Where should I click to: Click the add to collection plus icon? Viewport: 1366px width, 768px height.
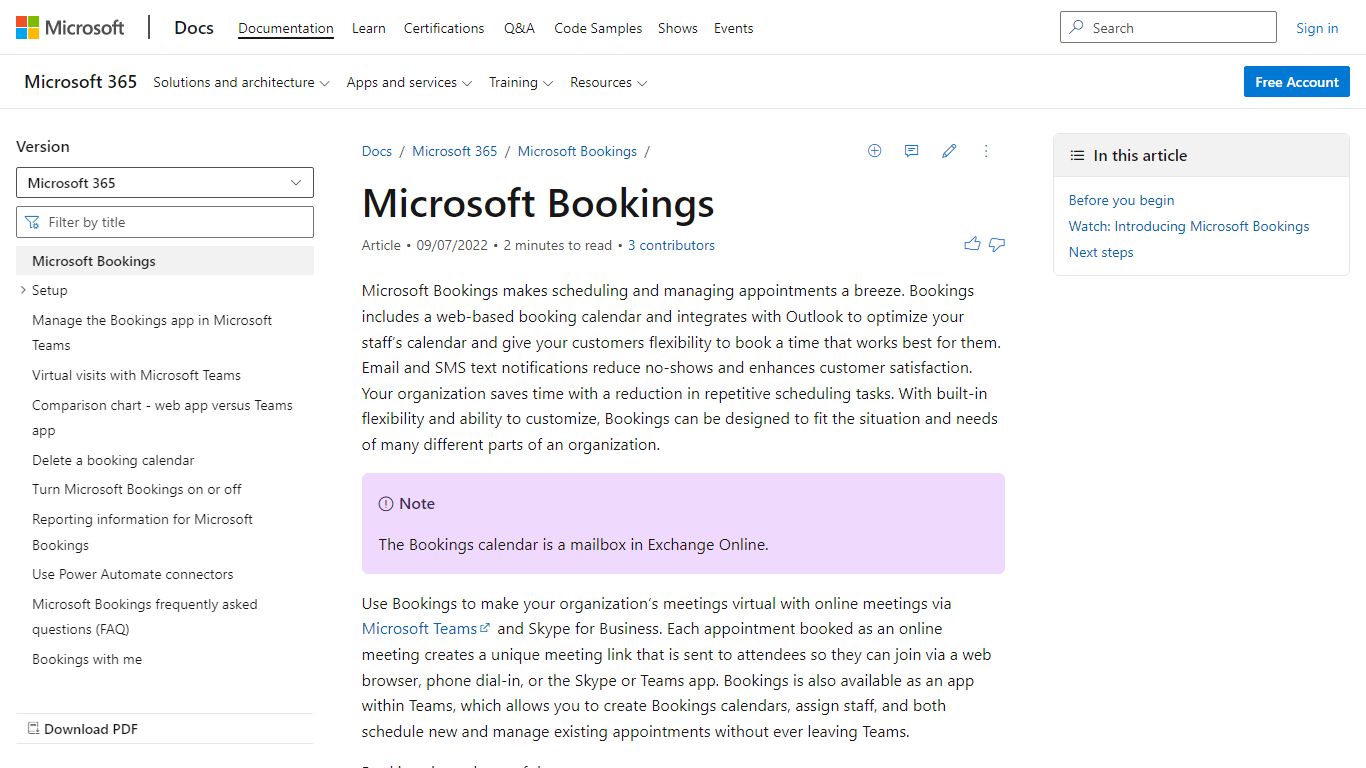[874, 151]
